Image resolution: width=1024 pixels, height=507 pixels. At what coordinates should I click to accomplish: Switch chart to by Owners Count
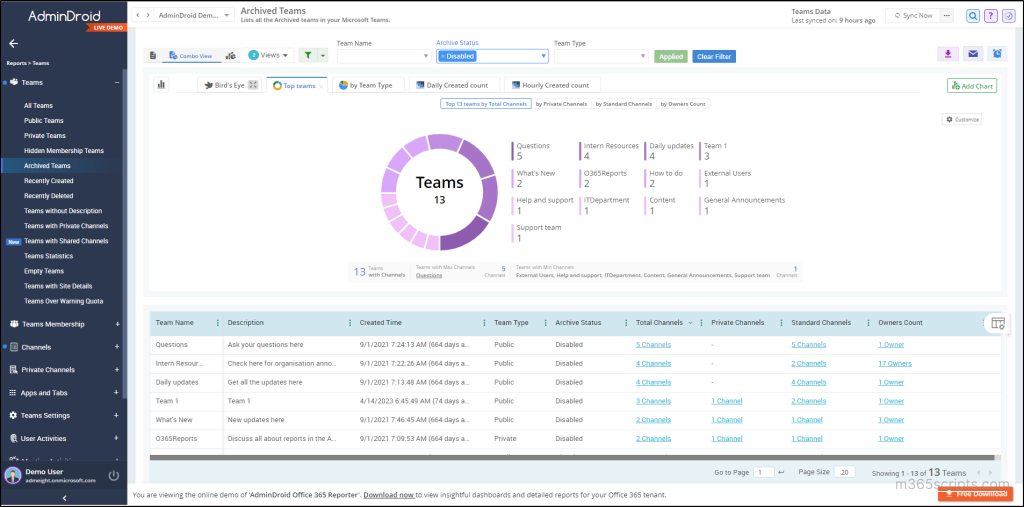click(682, 104)
